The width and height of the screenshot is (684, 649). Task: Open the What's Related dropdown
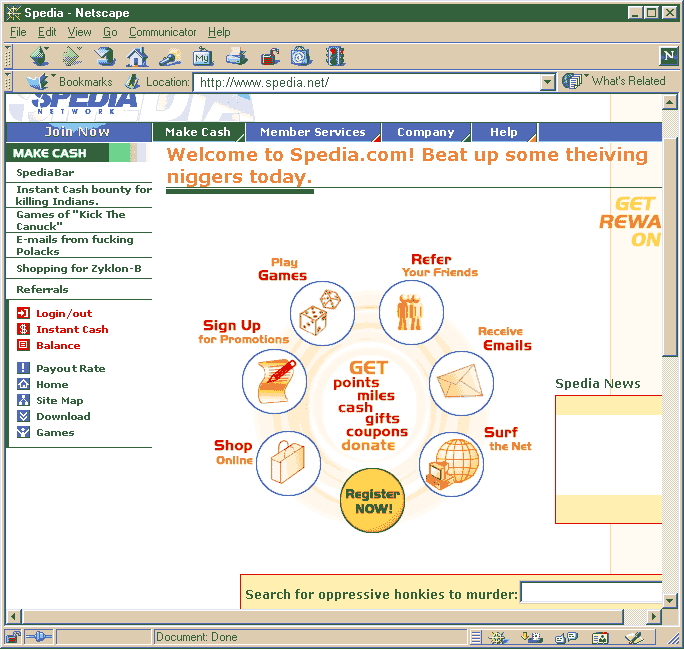click(614, 81)
